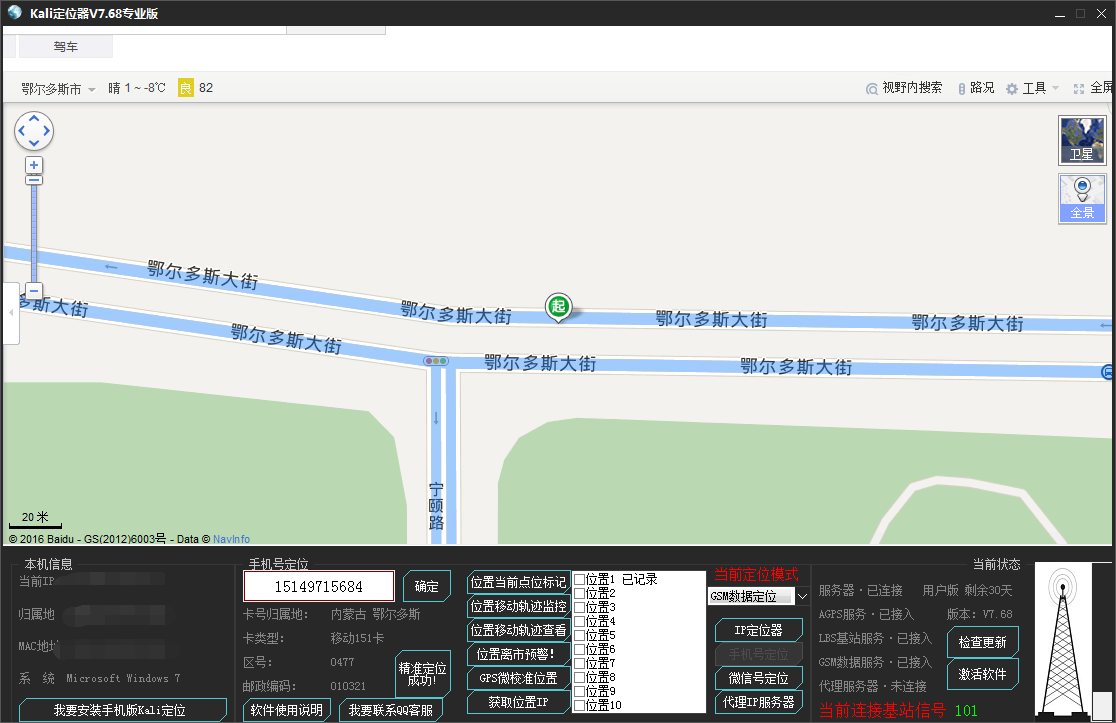Zoom in the map with the plus button

click(33, 165)
